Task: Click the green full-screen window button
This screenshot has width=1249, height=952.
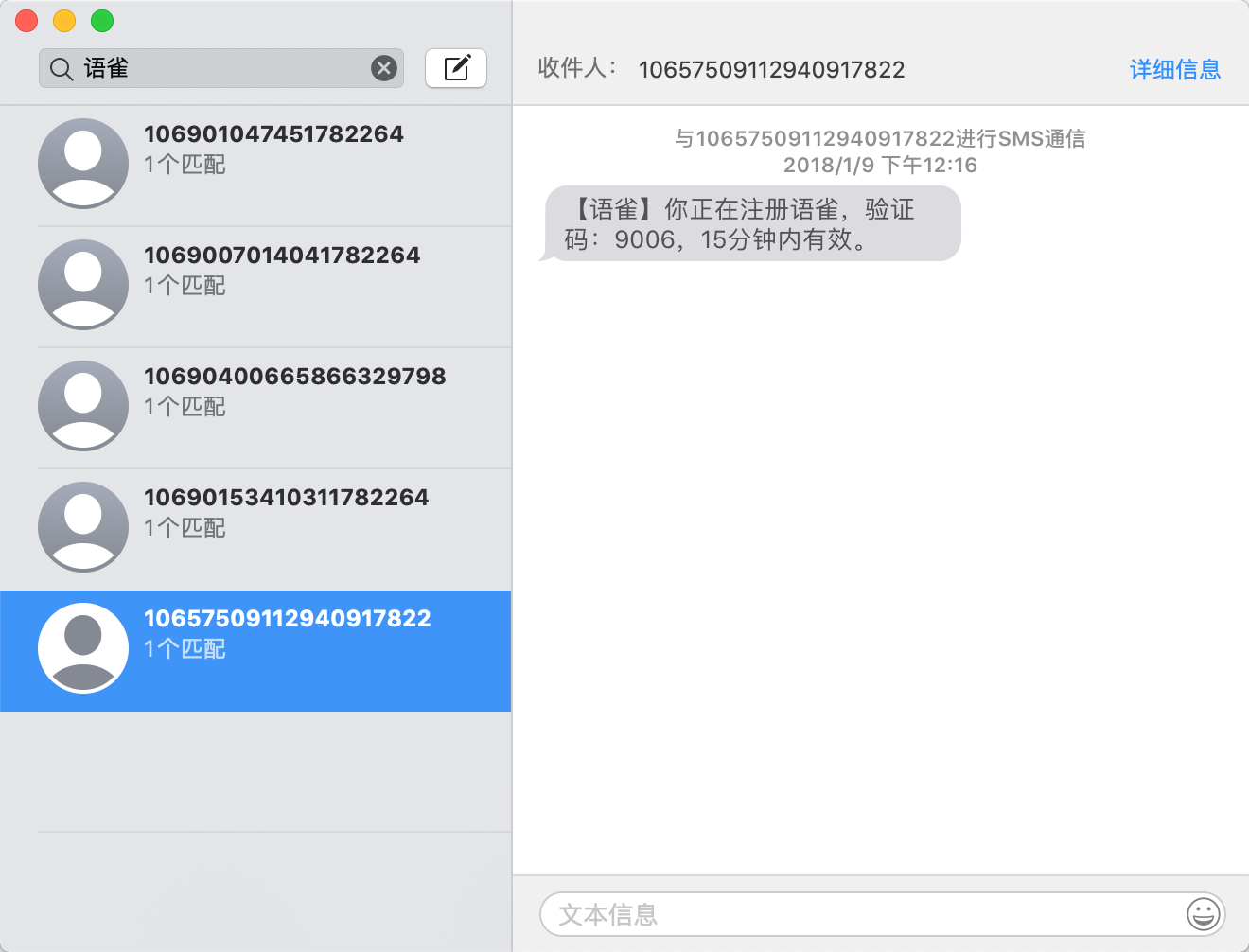Action: click(102, 21)
